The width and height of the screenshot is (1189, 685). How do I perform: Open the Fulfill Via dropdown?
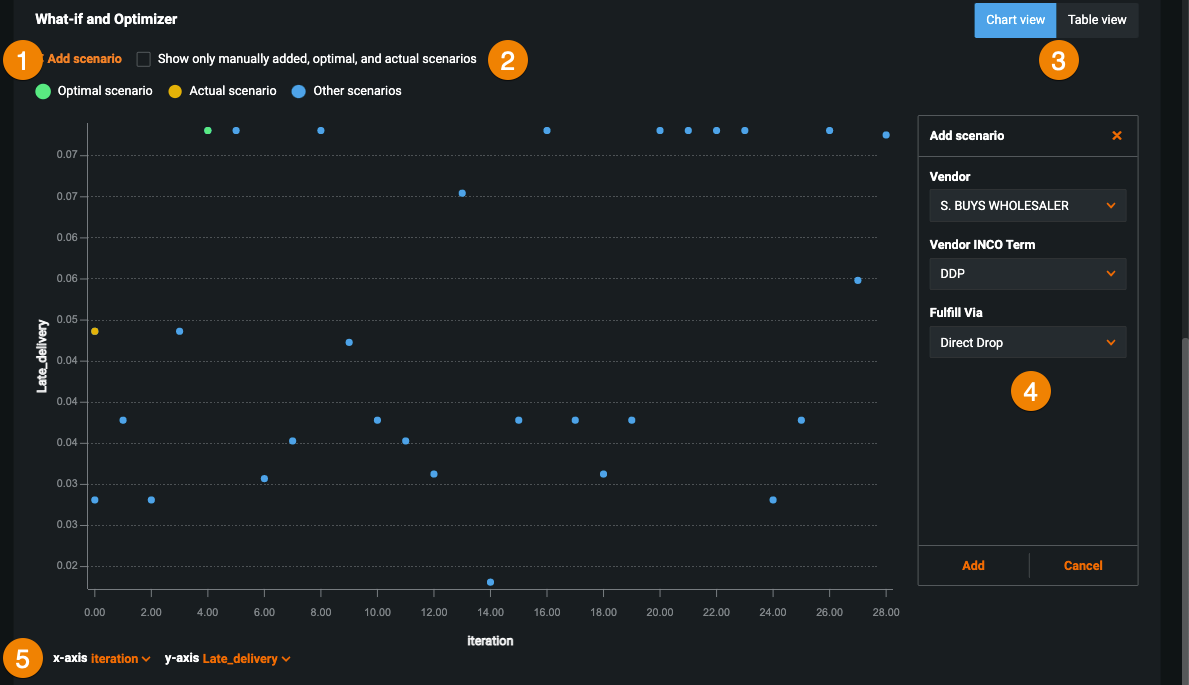click(x=1027, y=343)
